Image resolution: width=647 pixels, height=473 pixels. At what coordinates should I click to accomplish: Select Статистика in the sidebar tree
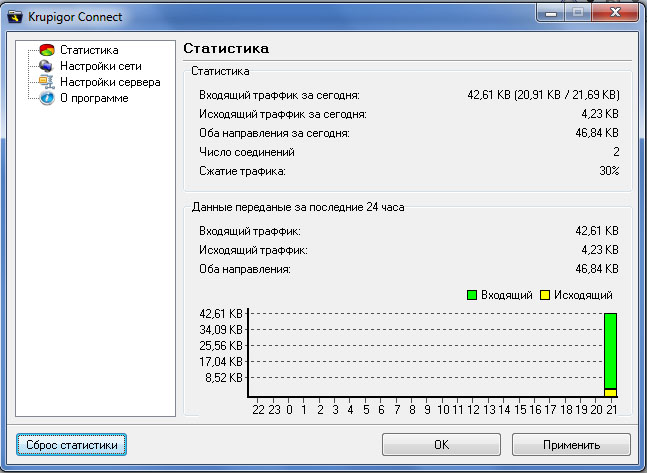click(89, 49)
